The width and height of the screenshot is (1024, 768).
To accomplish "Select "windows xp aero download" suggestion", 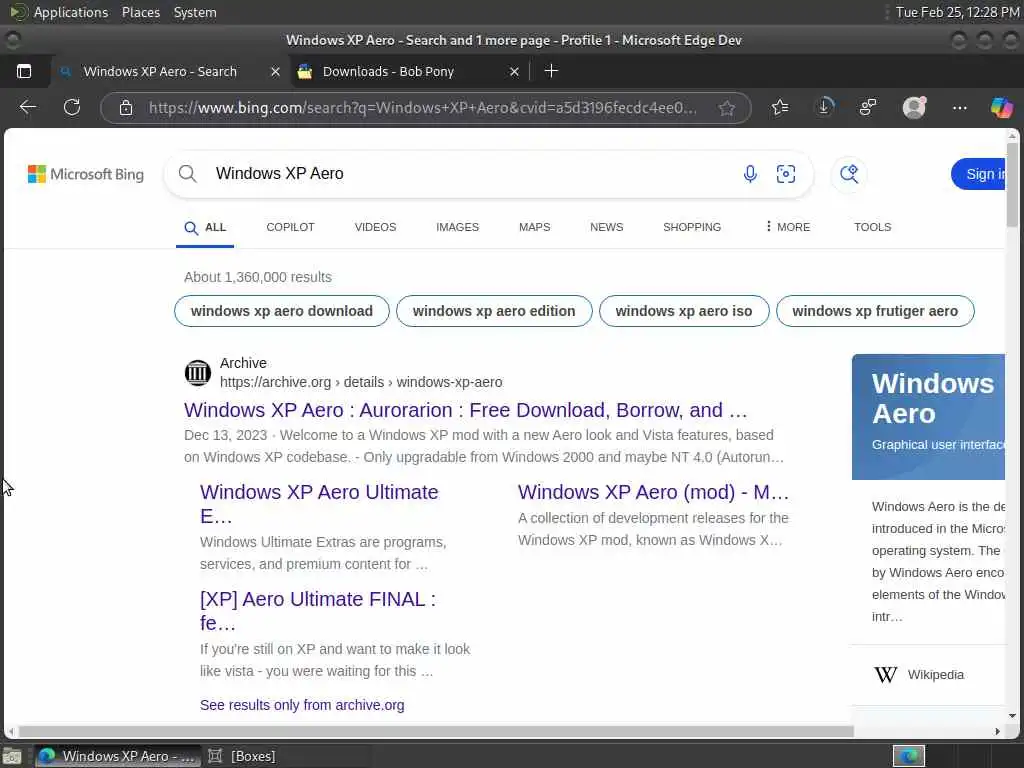I will coord(281,311).
